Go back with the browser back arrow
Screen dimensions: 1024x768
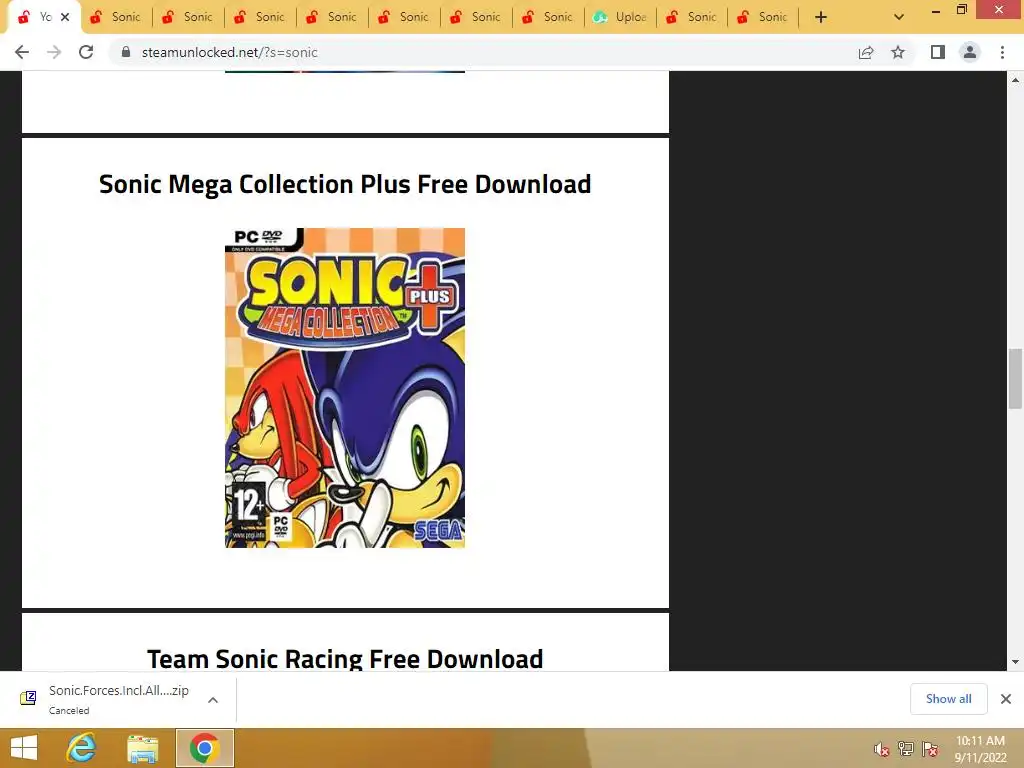(x=22, y=52)
